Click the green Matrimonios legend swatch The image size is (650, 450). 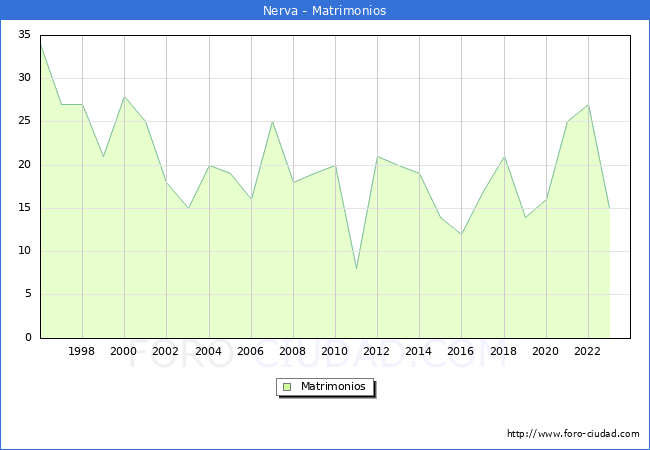(x=286, y=386)
